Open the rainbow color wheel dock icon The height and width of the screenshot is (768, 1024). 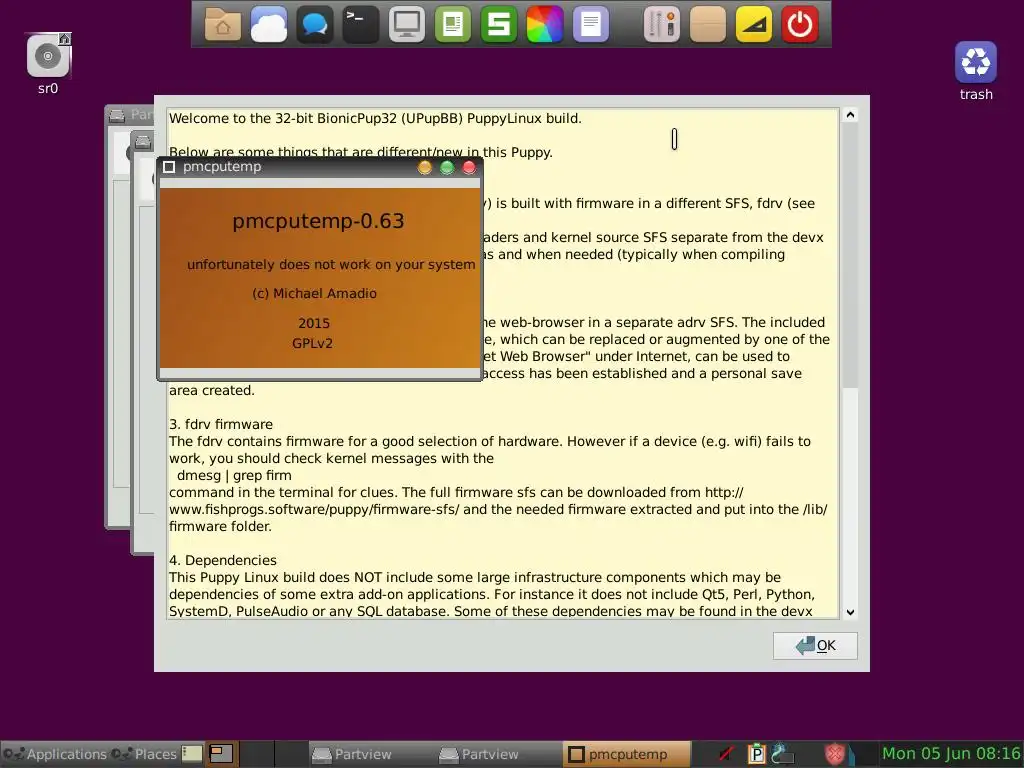[x=545, y=25]
